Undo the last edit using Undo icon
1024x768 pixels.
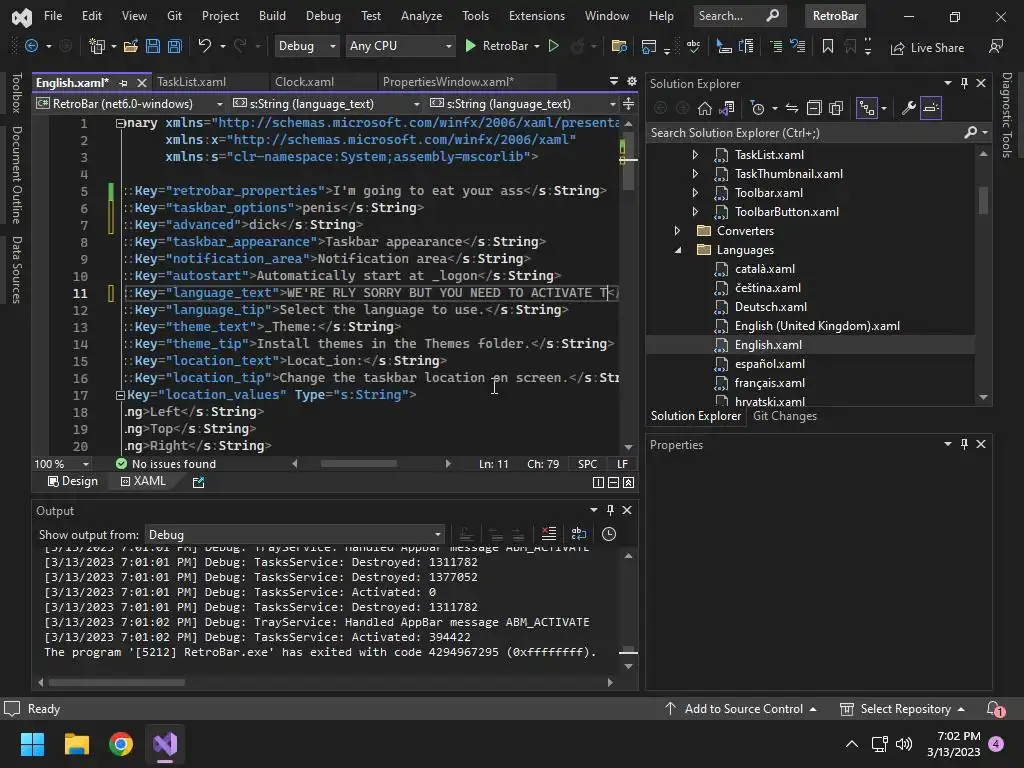coord(204,46)
